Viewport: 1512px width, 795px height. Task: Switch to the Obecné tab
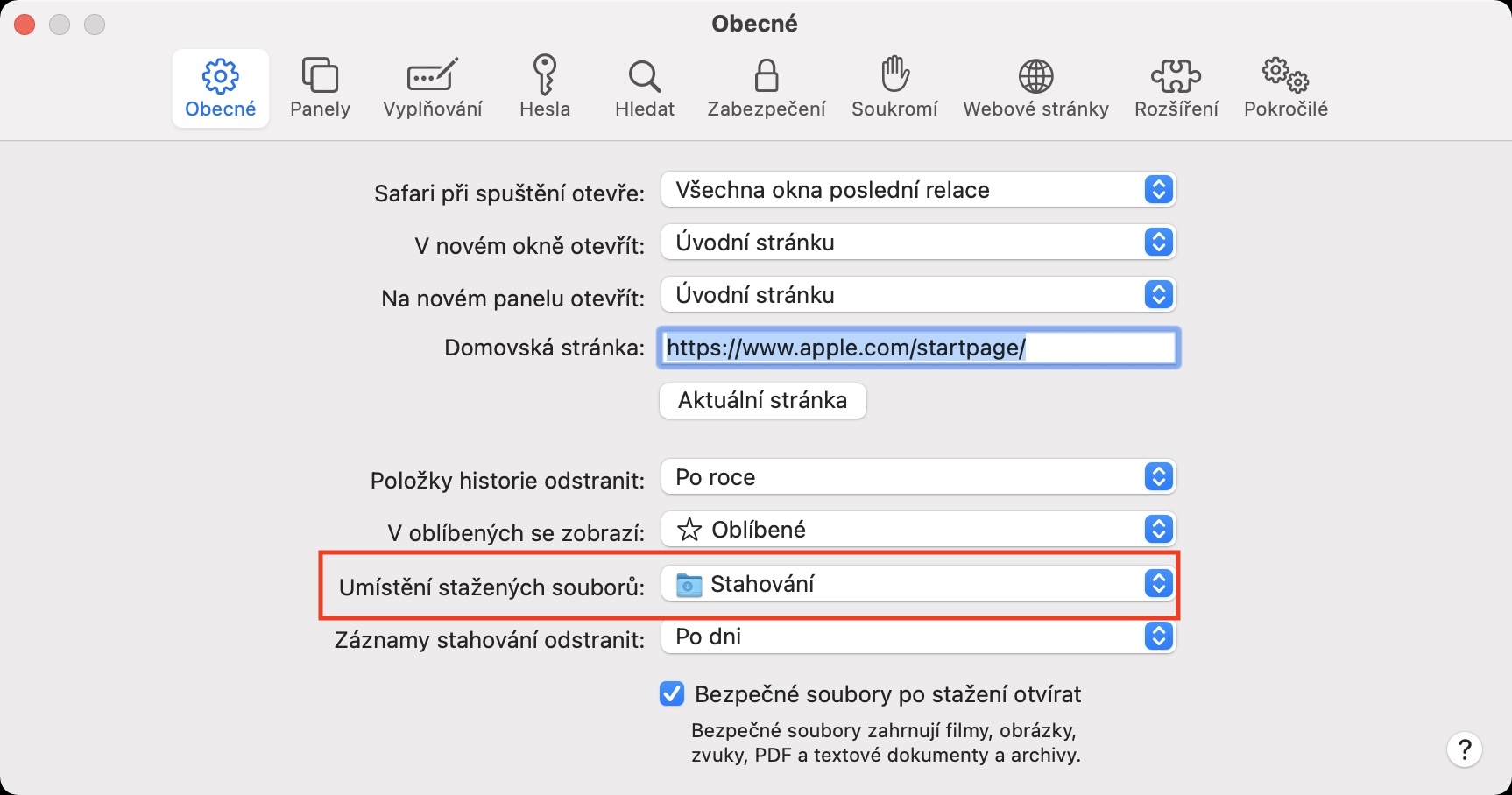(x=221, y=88)
